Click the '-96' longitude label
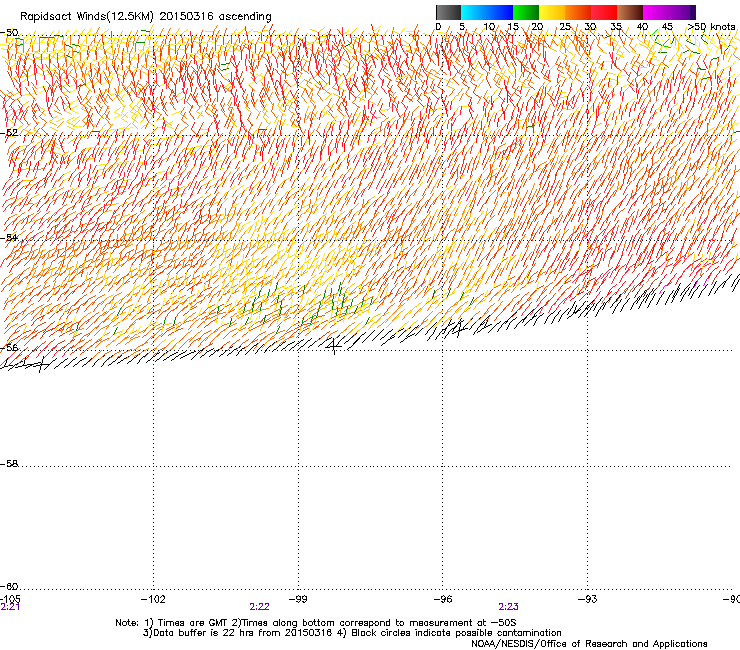This screenshot has height=650, width=740. (x=443, y=599)
